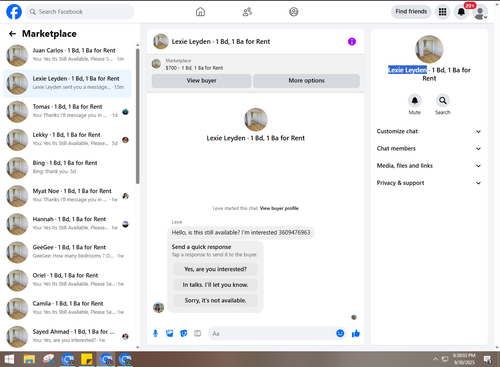This screenshot has height=367, width=500.
Task: Click the Aa message input field
Action: click(271, 333)
